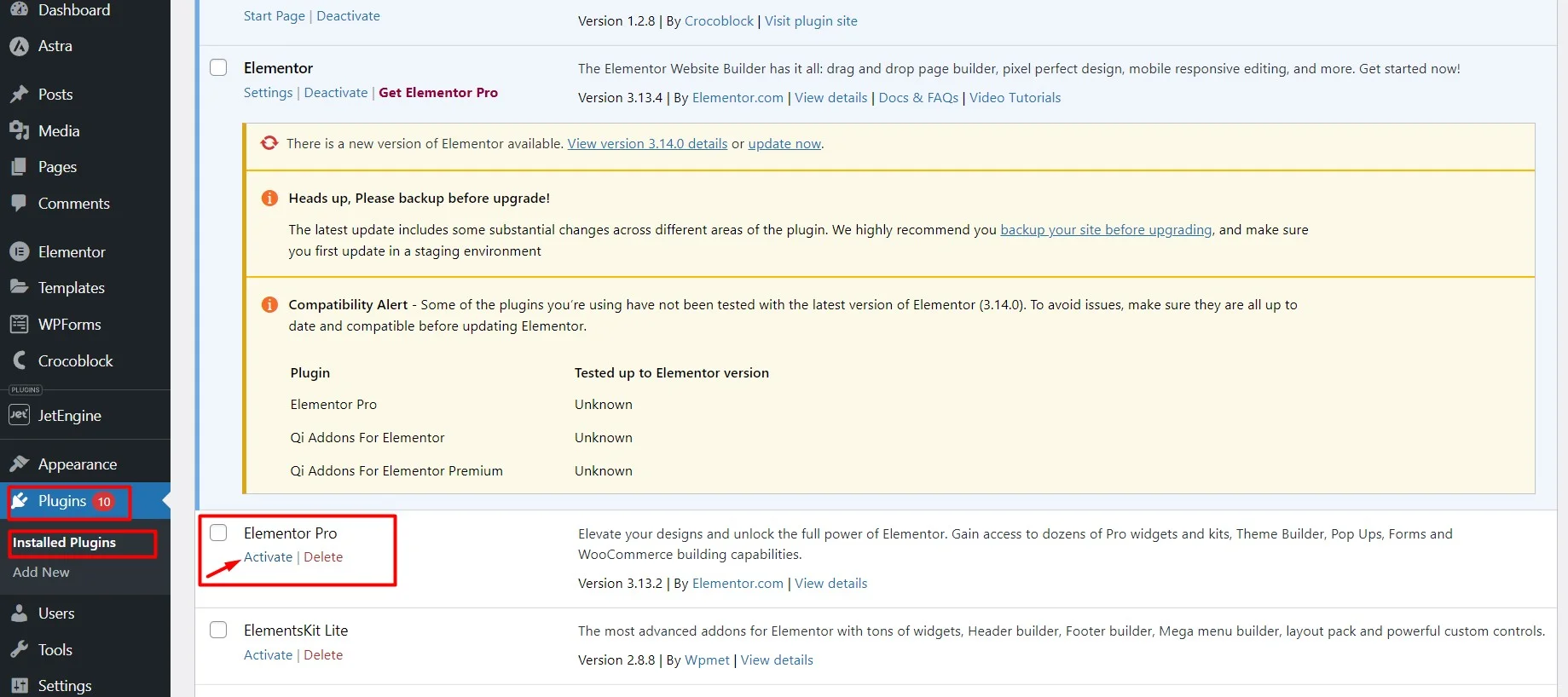Click the JetEngine icon

(x=19, y=415)
